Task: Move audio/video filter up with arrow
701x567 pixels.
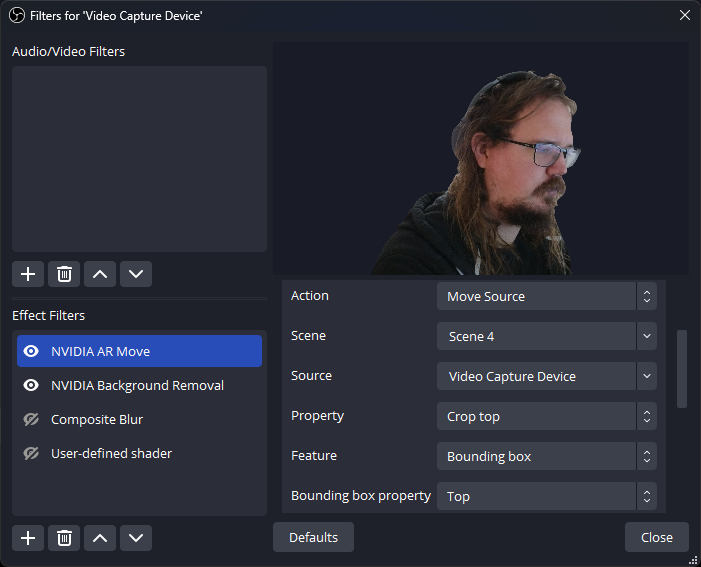Action: (100, 274)
